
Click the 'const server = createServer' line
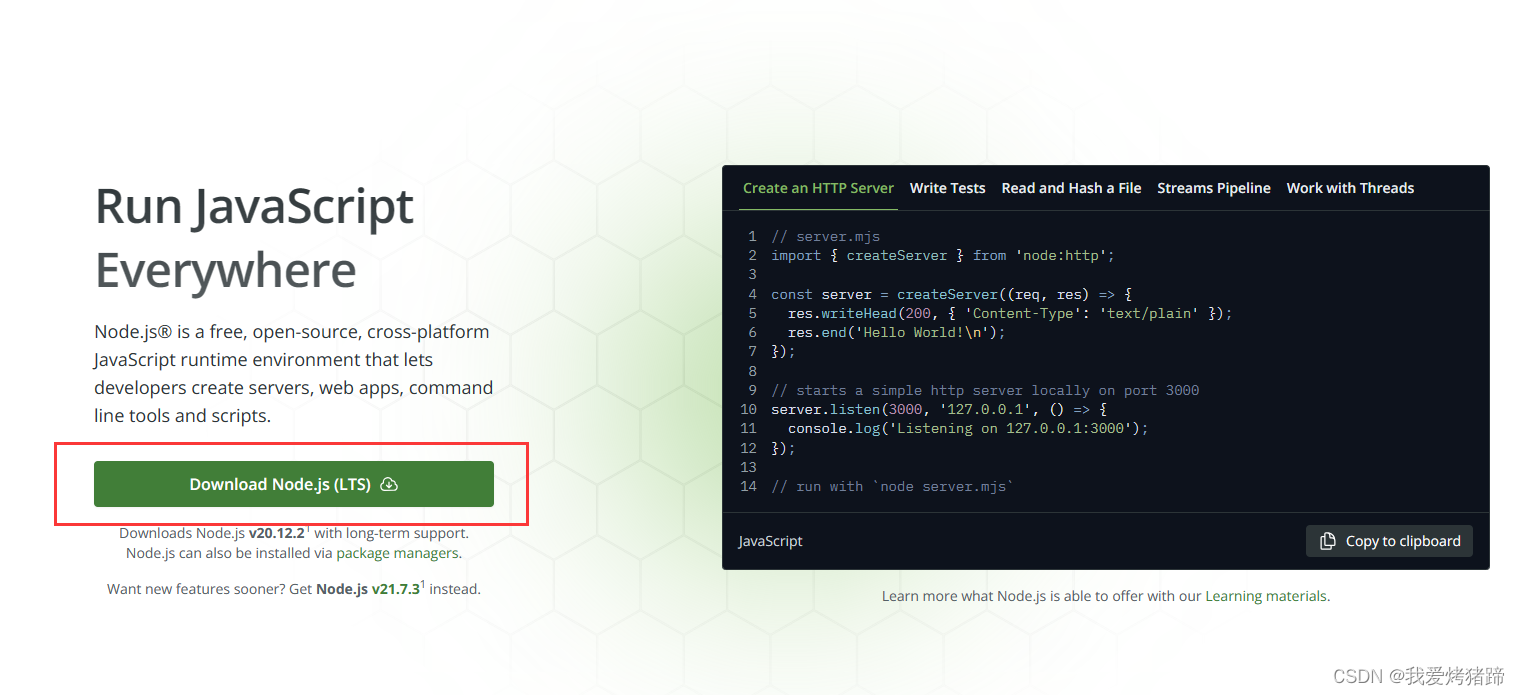point(951,294)
